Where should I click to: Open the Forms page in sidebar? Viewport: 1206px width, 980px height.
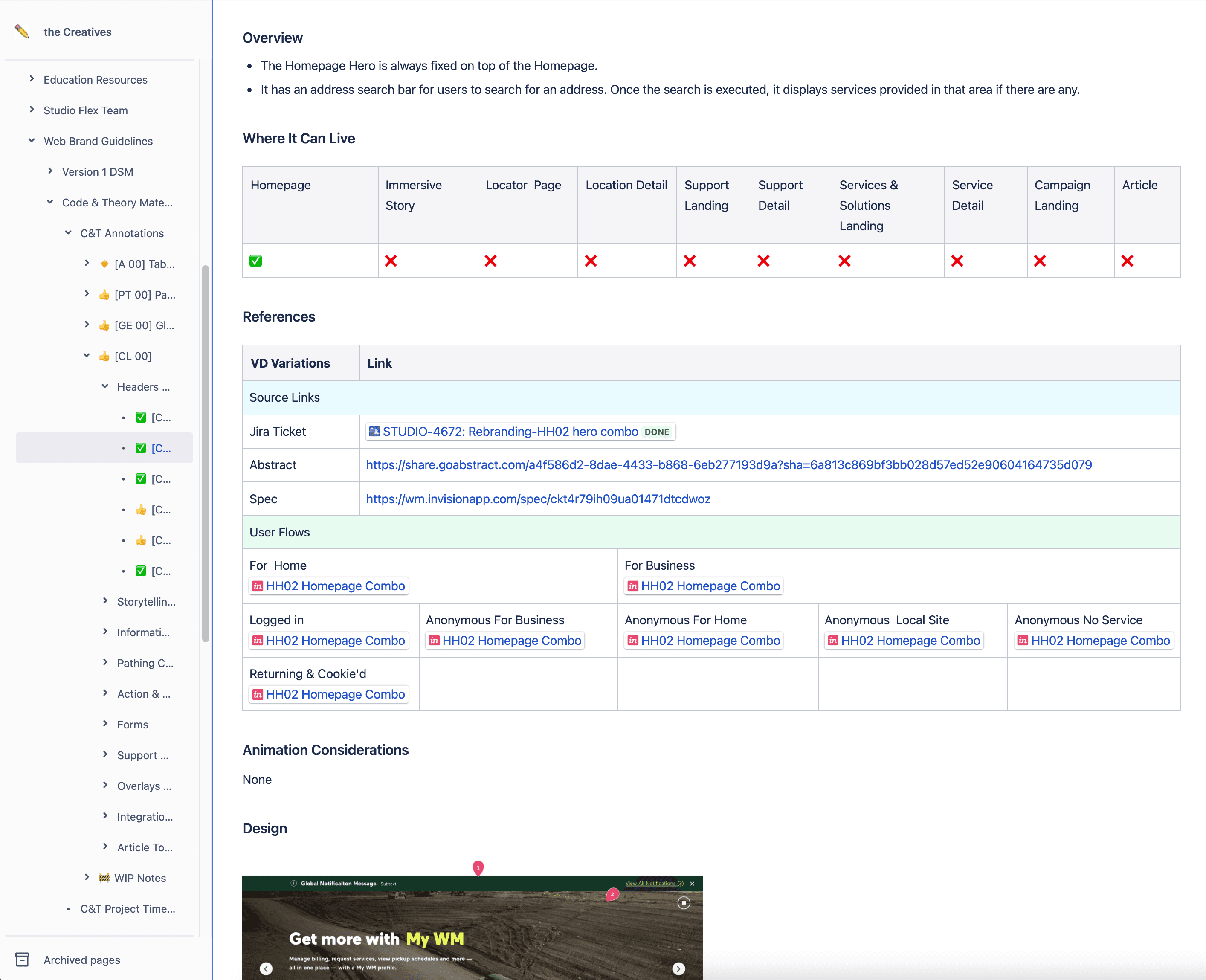(133, 724)
